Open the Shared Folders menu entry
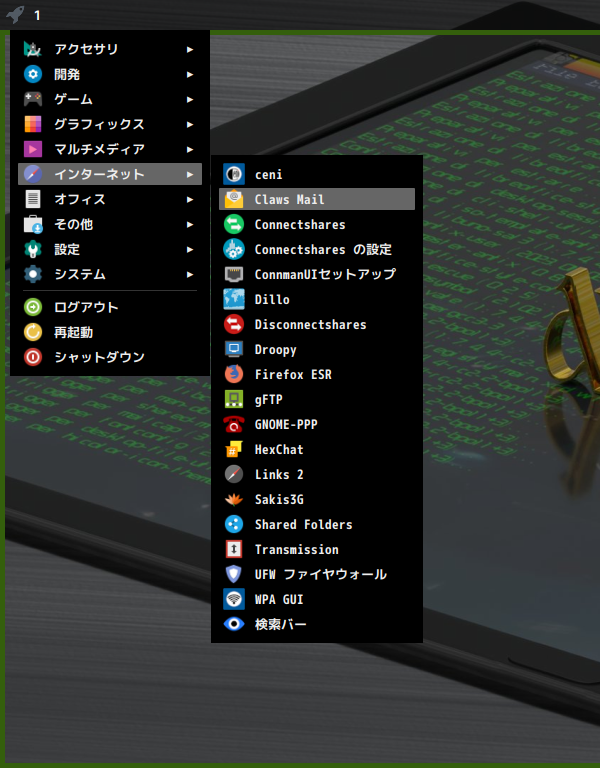Screen dimensions: 600x768 [317, 524]
